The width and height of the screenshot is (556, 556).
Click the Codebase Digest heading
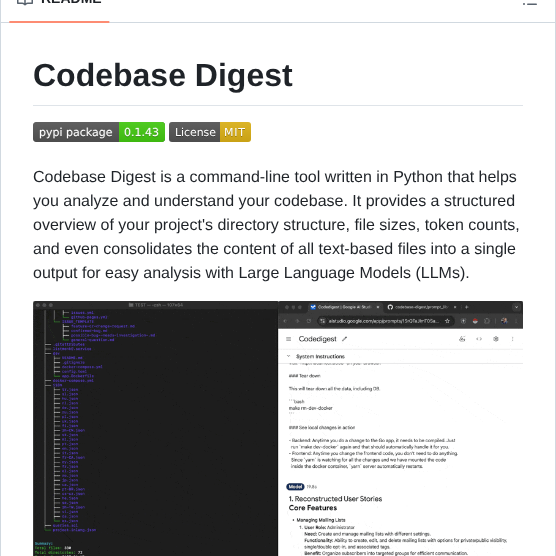(x=163, y=75)
